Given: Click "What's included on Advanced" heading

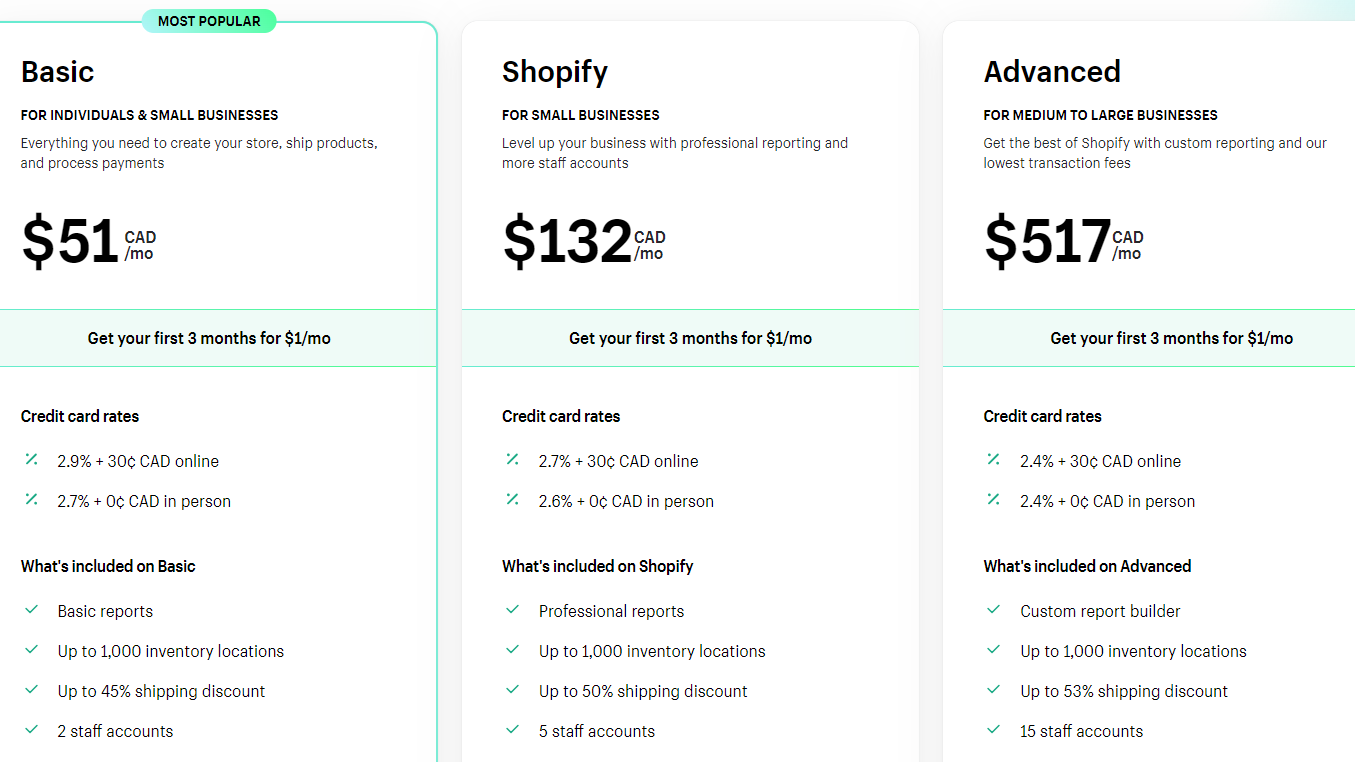Looking at the screenshot, I should click(1087, 566).
